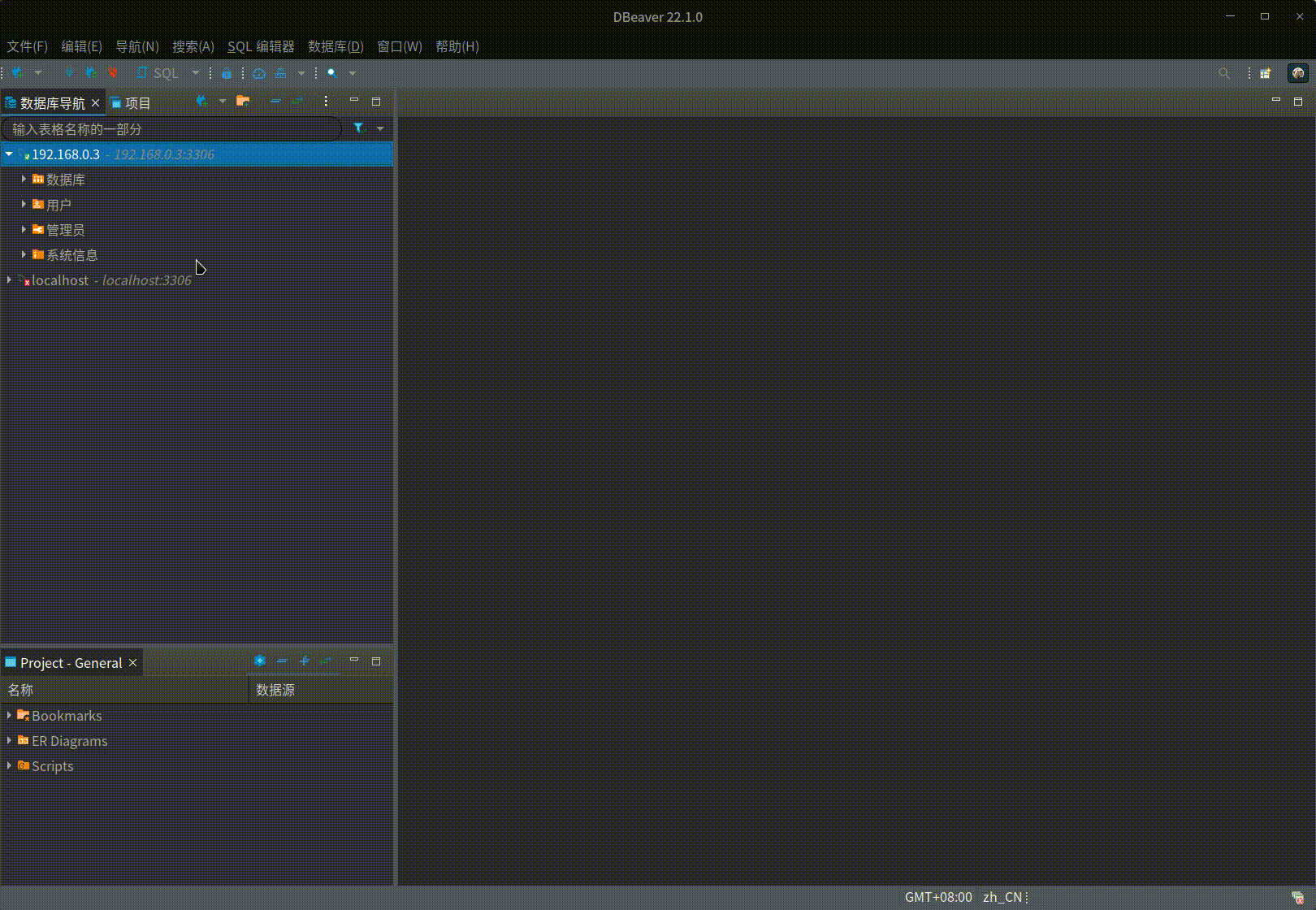This screenshot has height=910, width=1316.
Task: Open dropdown beside navigator new connection icon
Action: pyautogui.click(x=223, y=102)
